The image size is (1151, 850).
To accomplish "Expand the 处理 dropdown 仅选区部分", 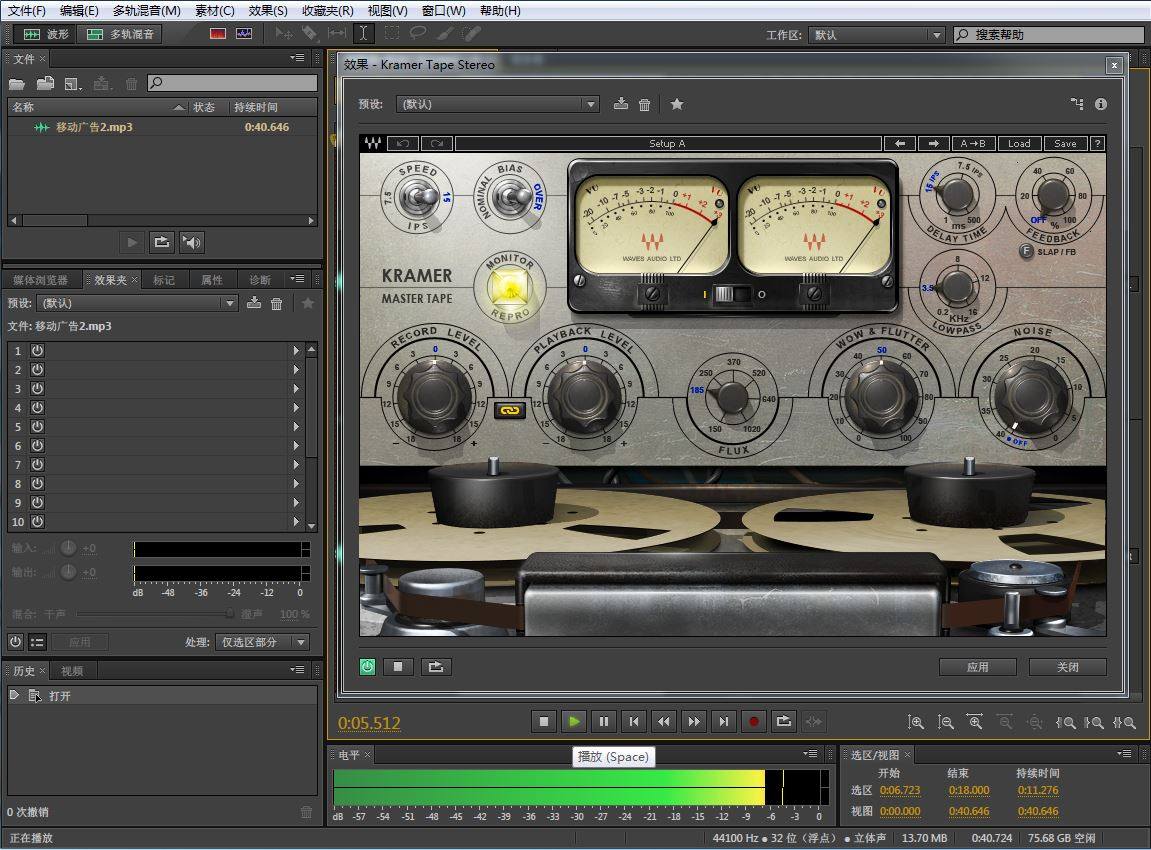I will pos(264,642).
